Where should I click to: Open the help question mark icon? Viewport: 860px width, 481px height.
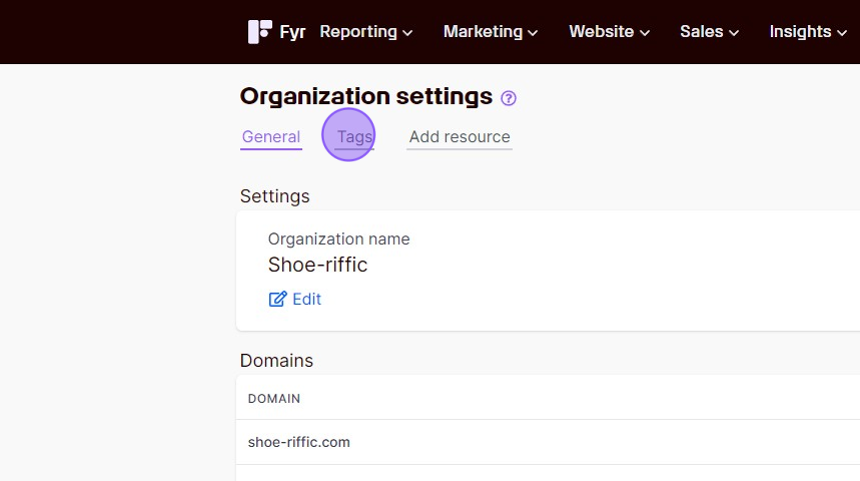(x=508, y=98)
